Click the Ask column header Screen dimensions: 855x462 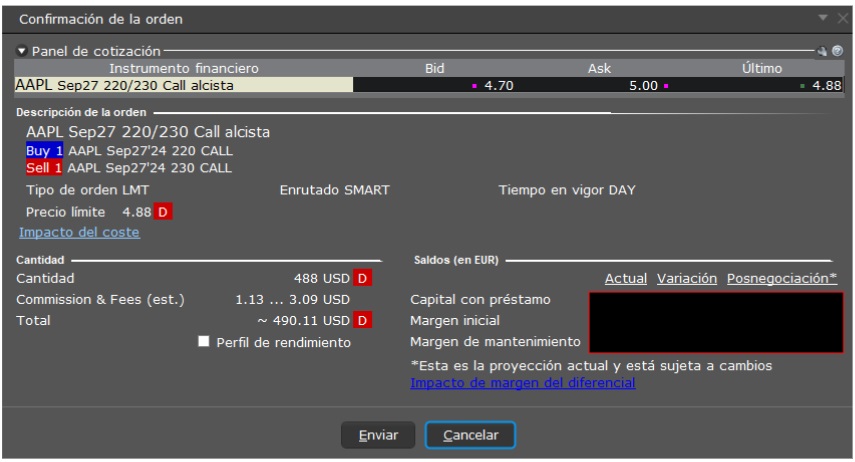(599, 68)
